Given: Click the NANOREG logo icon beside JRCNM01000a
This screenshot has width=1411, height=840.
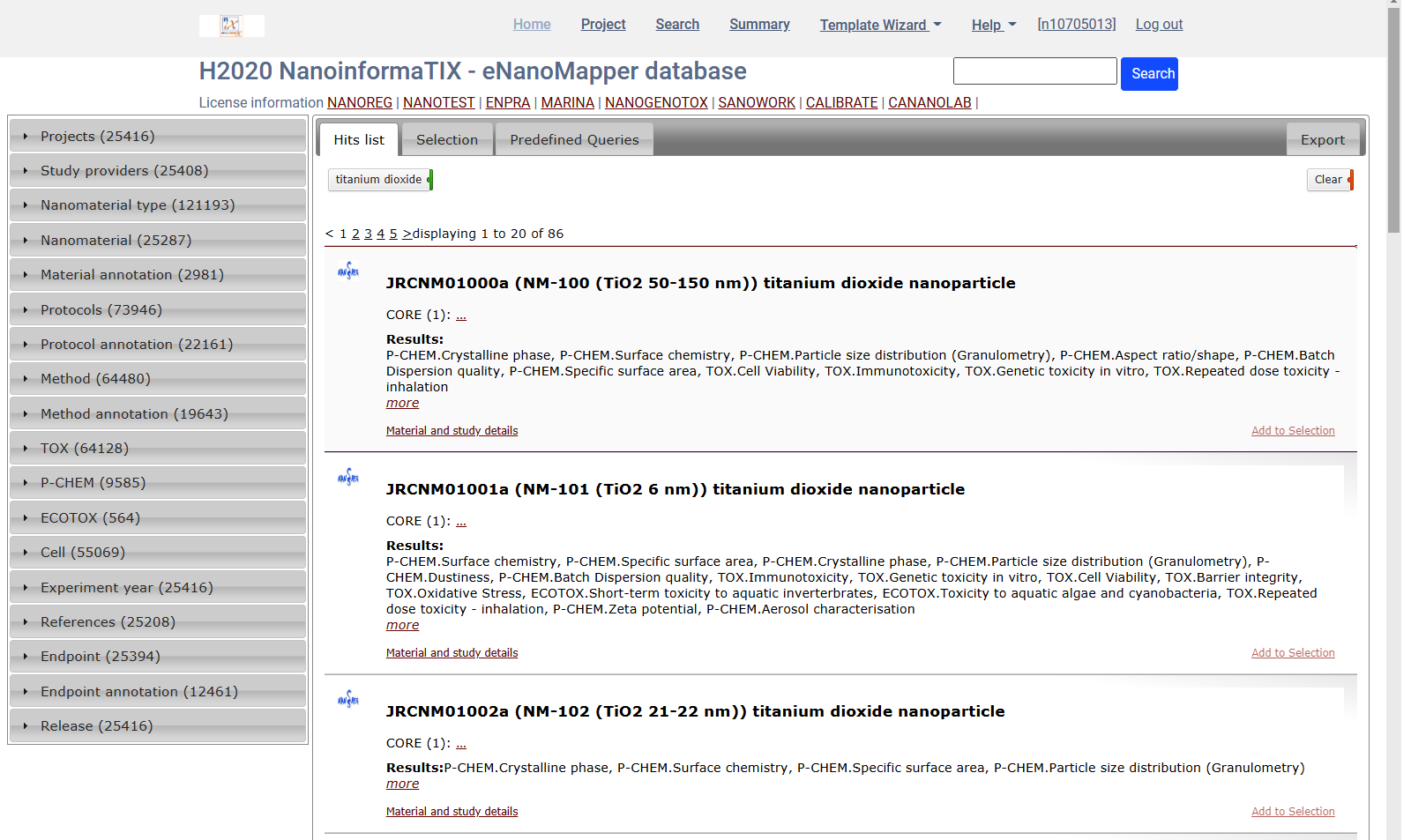Looking at the screenshot, I should pyautogui.click(x=348, y=271).
